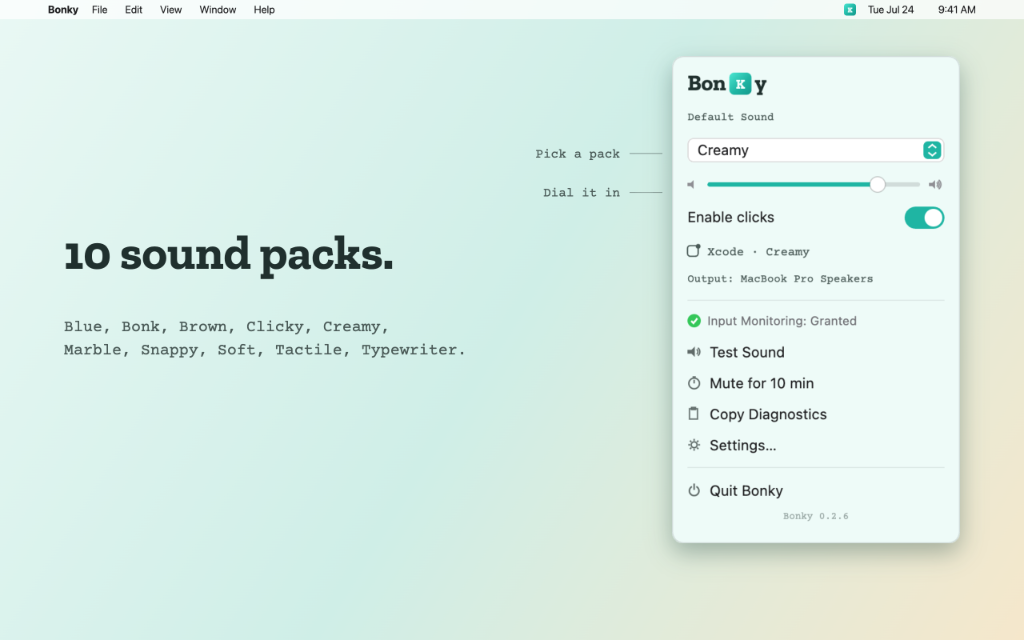Click the Bonky menu bar status icon
Image resolution: width=1024 pixels, height=640 pixels.
click(850, 10)
